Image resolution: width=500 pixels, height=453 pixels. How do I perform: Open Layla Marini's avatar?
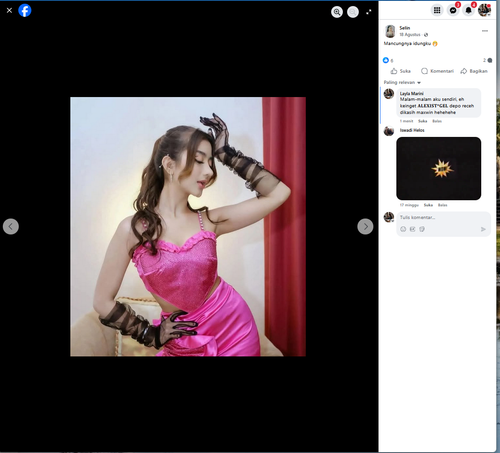[389, 94]
